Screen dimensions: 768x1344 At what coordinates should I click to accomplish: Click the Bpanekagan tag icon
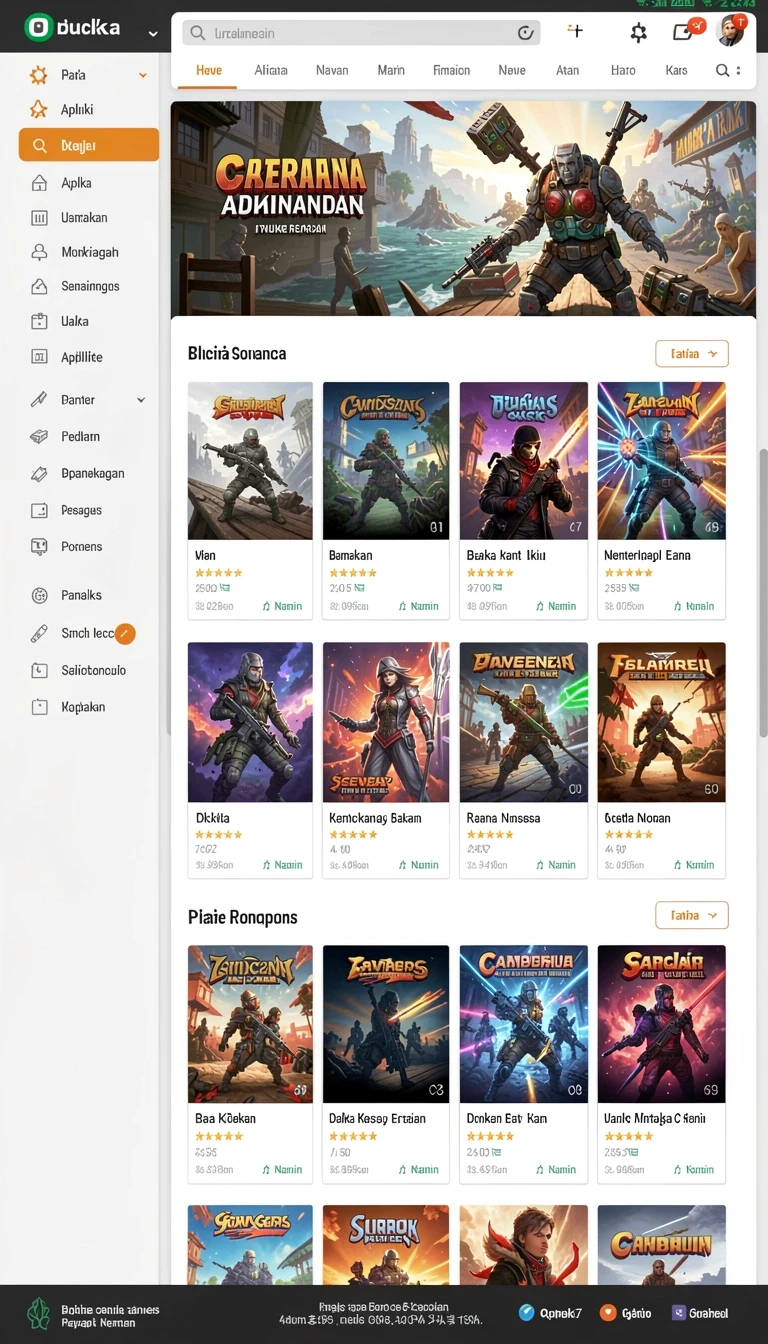(40, 473)
